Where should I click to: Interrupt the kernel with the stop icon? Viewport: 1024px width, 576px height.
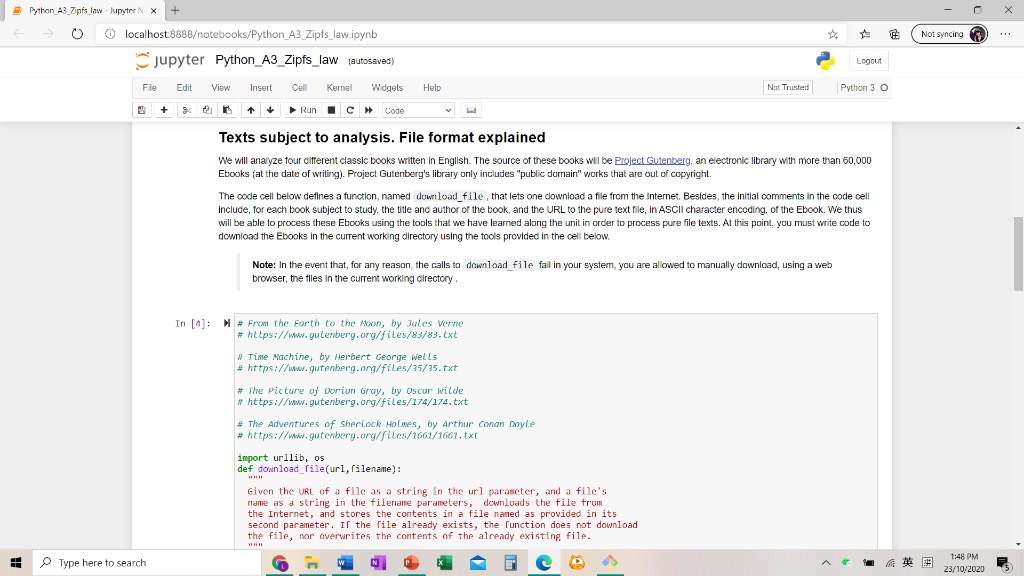[x=330, y=110]
